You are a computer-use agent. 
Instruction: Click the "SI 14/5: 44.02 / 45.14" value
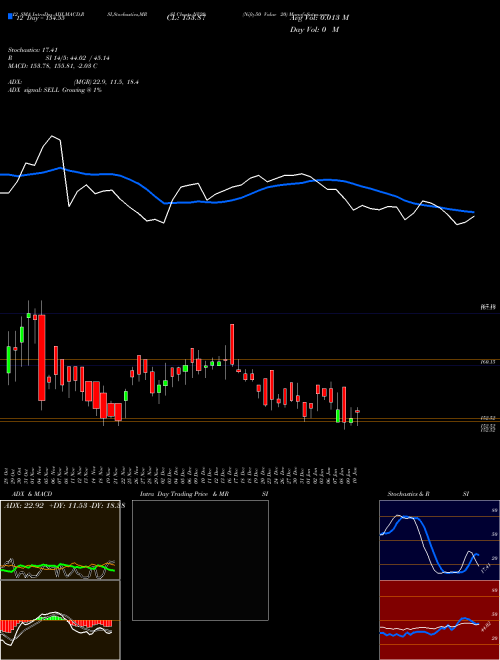click(75, 58)
